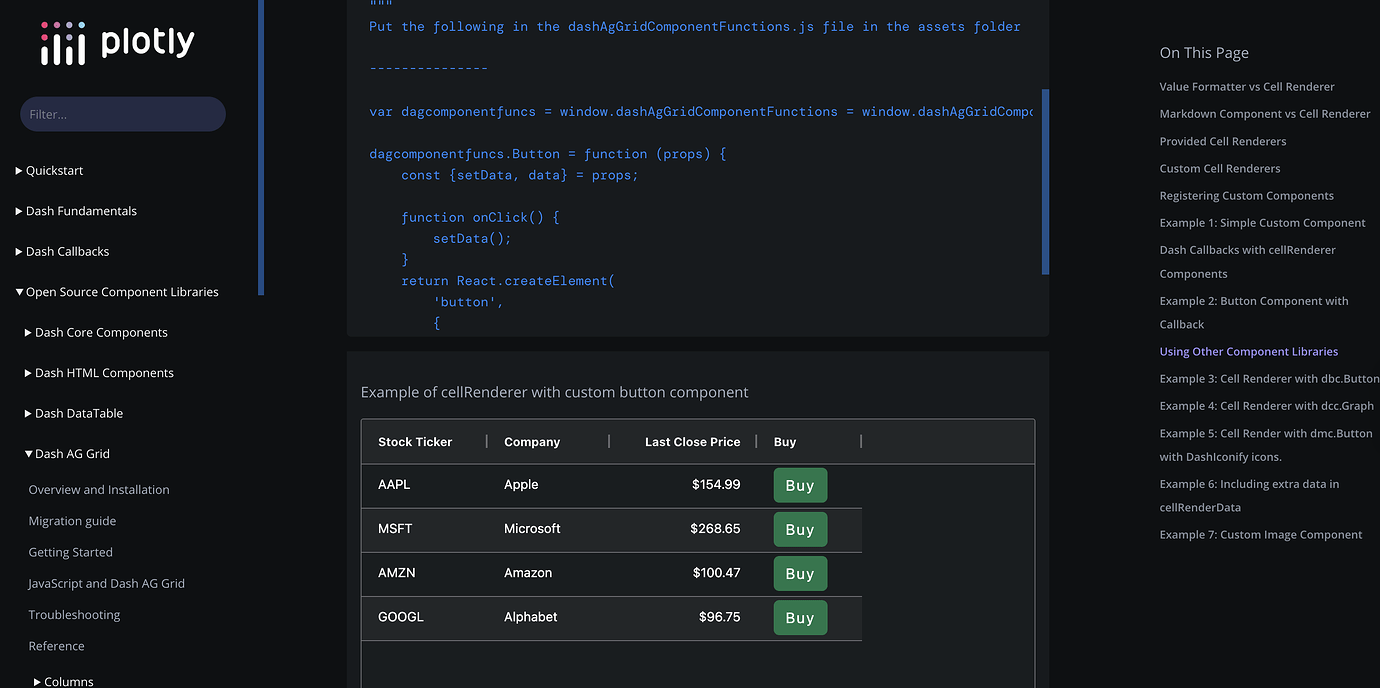
Task: Open the Migration guide page
Action: click(72, 521)
